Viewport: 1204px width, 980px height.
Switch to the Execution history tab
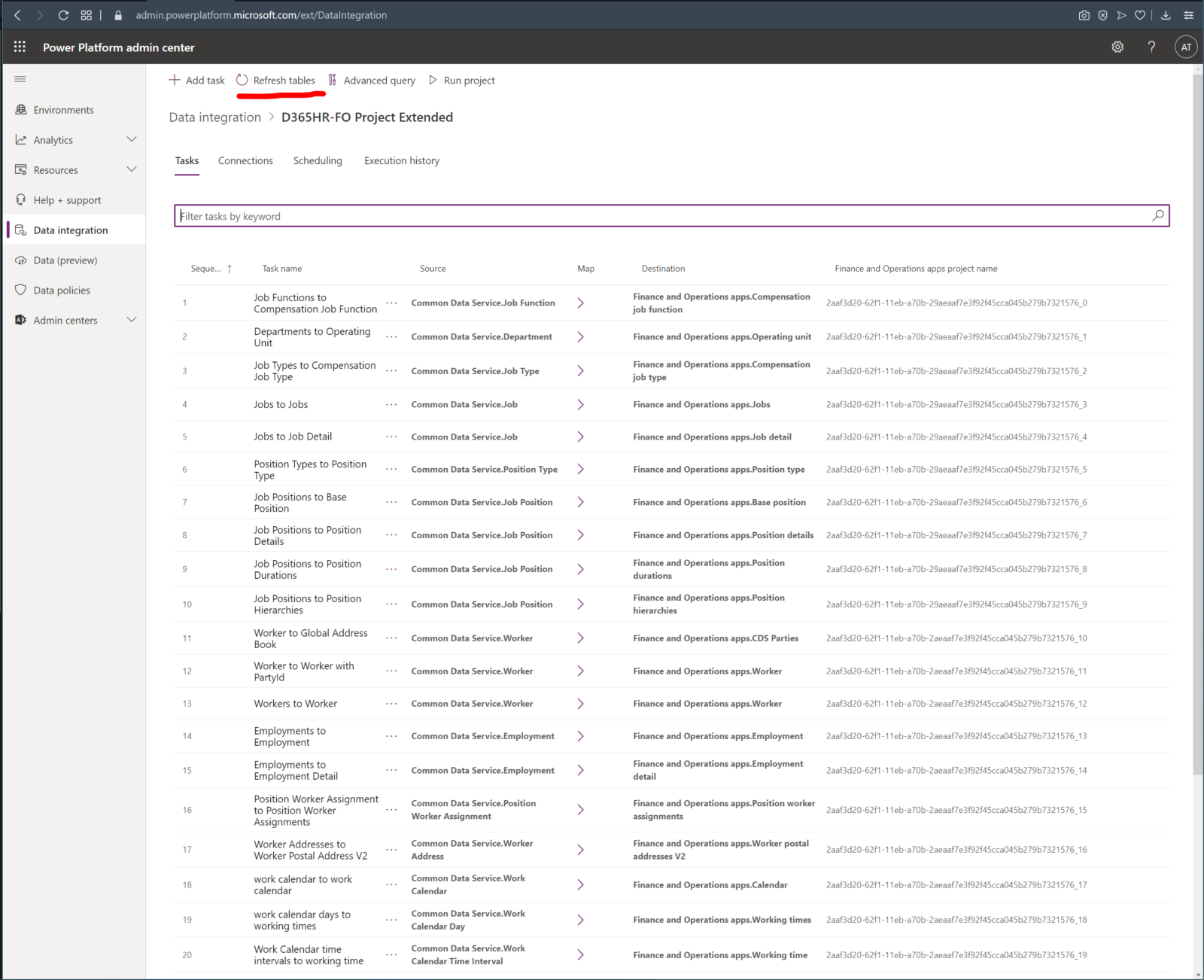402,161
